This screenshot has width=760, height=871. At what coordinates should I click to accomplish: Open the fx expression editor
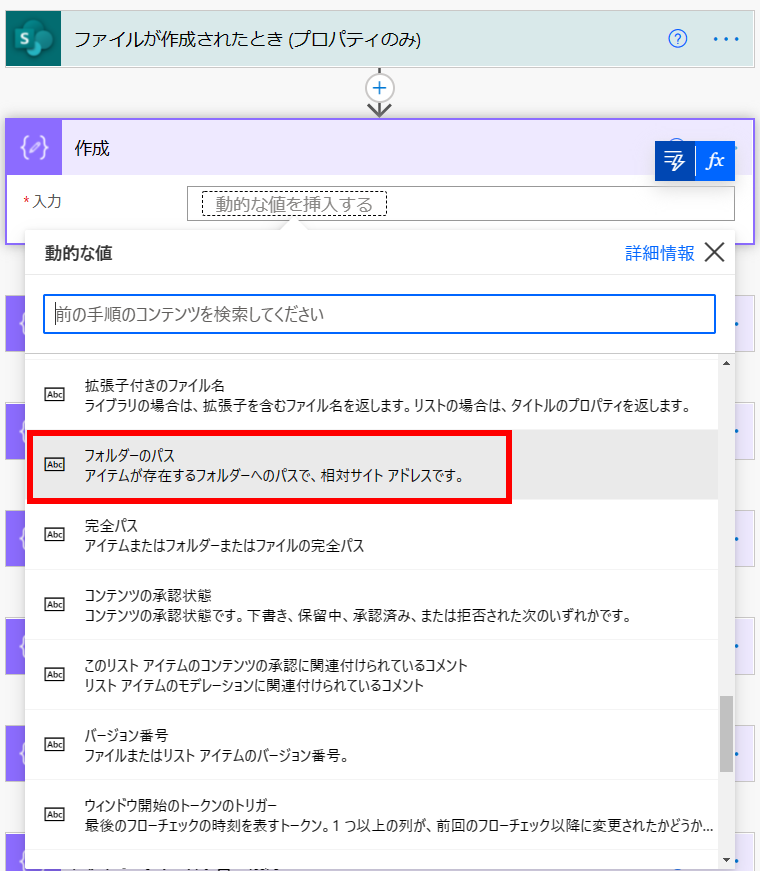[x=715, y=161]
